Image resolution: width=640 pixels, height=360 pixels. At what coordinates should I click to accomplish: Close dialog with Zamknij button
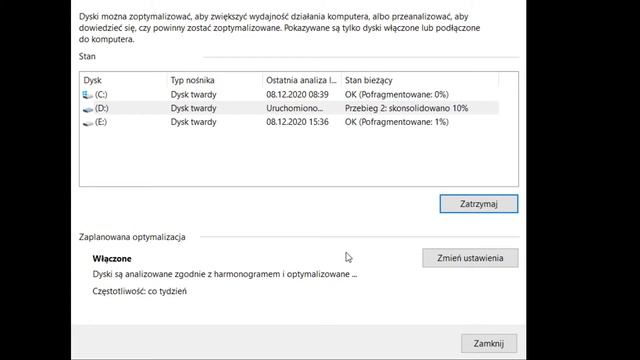pos(489,343)
